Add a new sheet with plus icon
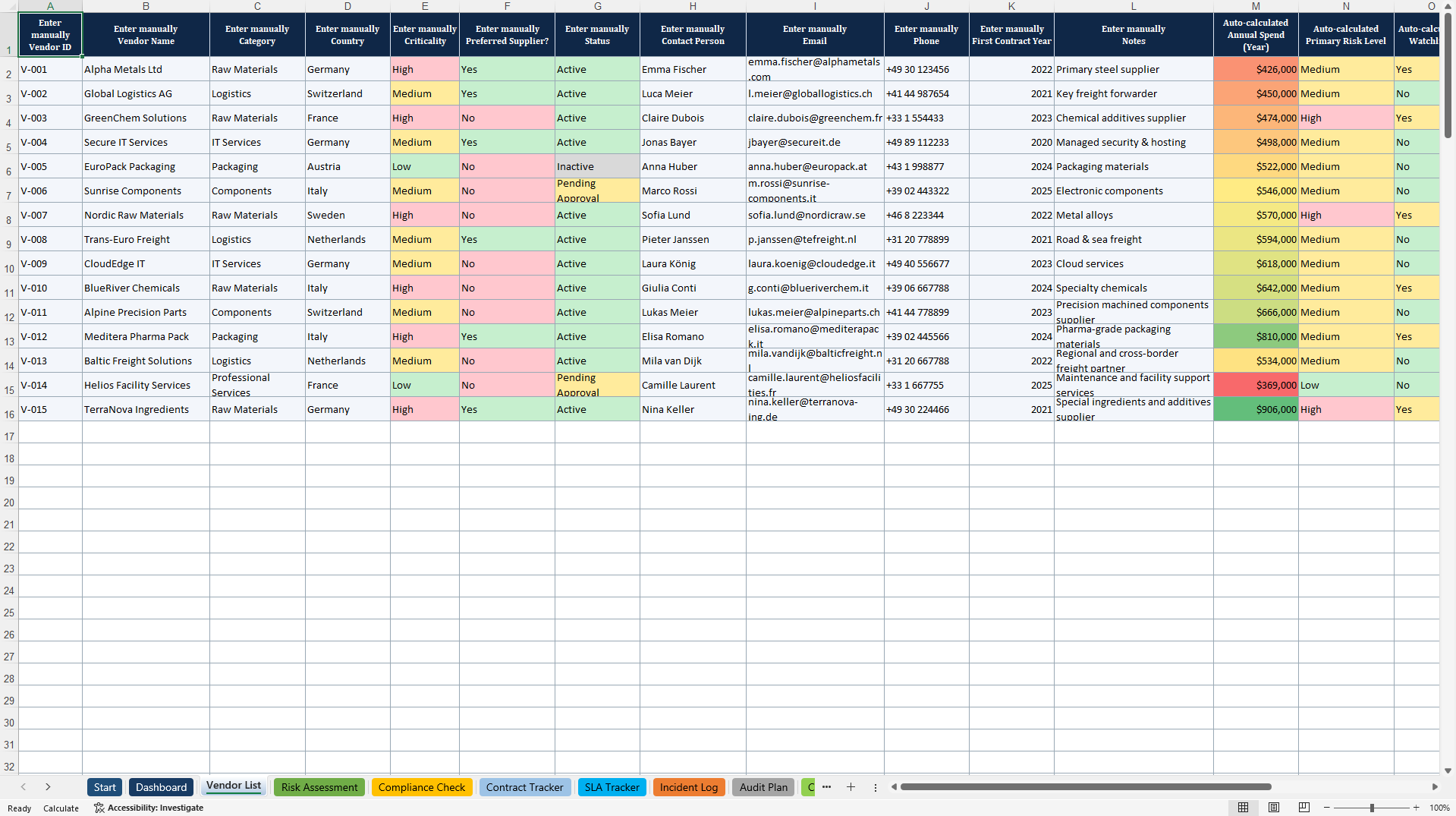 [x=851, y=787]
